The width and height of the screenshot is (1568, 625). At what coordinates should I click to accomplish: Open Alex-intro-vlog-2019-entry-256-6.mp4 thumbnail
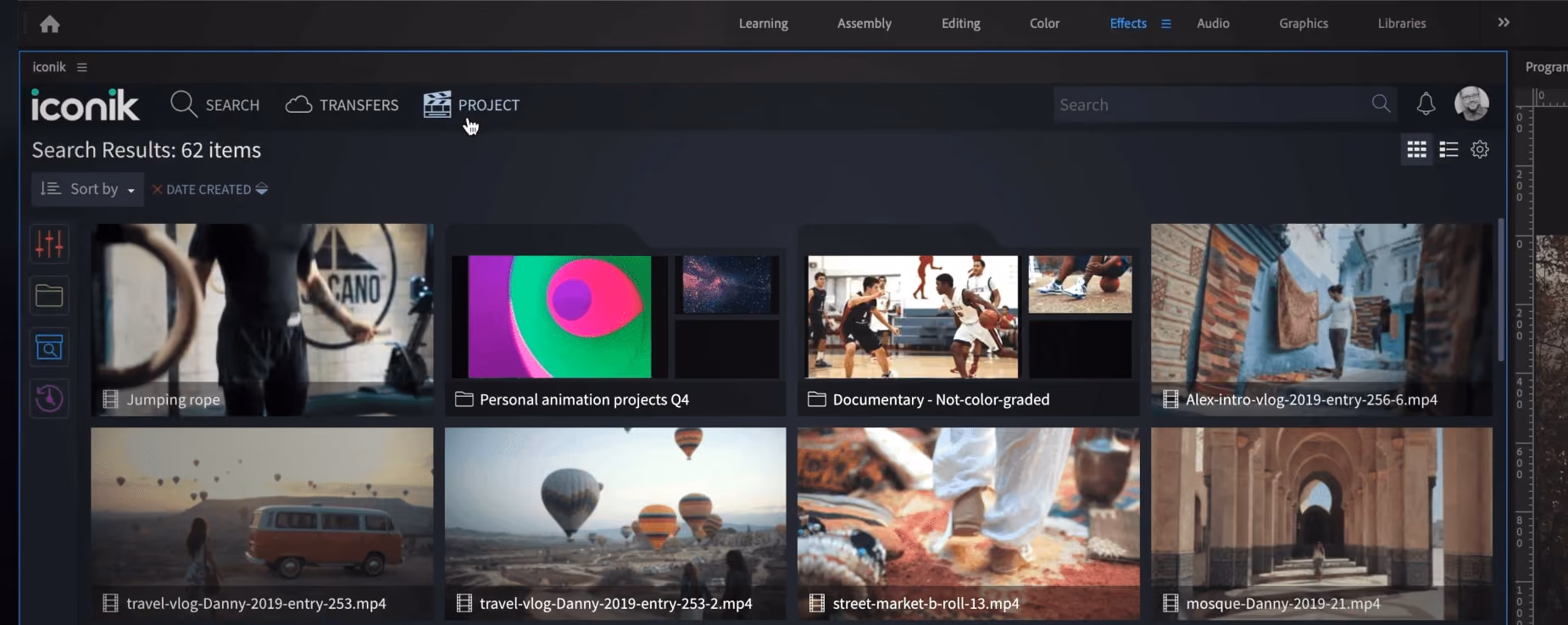tap(1321, 320)
